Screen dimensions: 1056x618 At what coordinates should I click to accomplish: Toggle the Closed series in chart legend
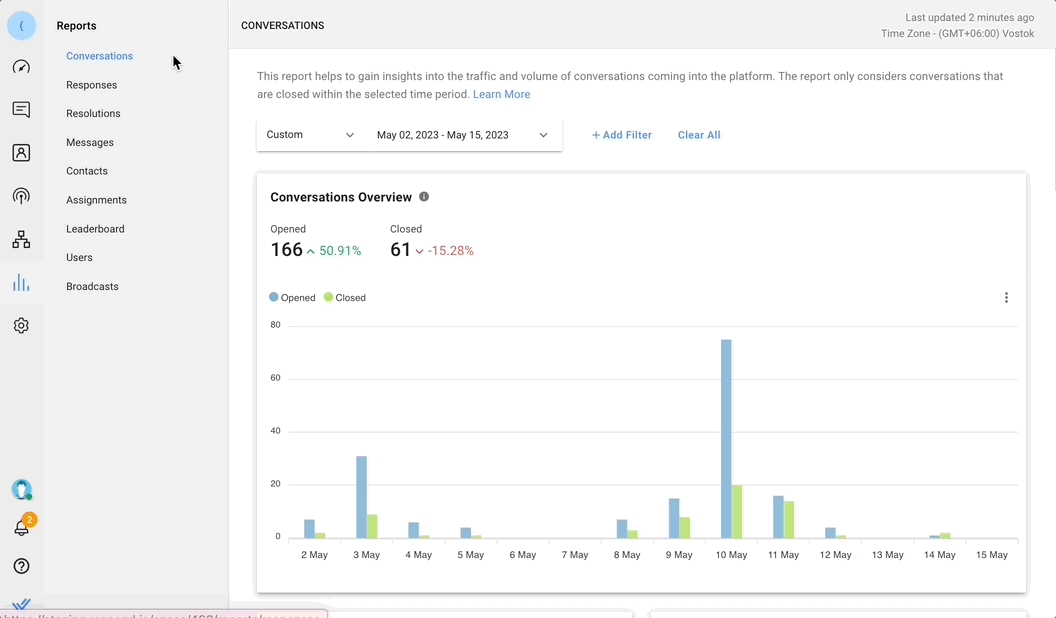pyautogui.click(x=345, y=298)
